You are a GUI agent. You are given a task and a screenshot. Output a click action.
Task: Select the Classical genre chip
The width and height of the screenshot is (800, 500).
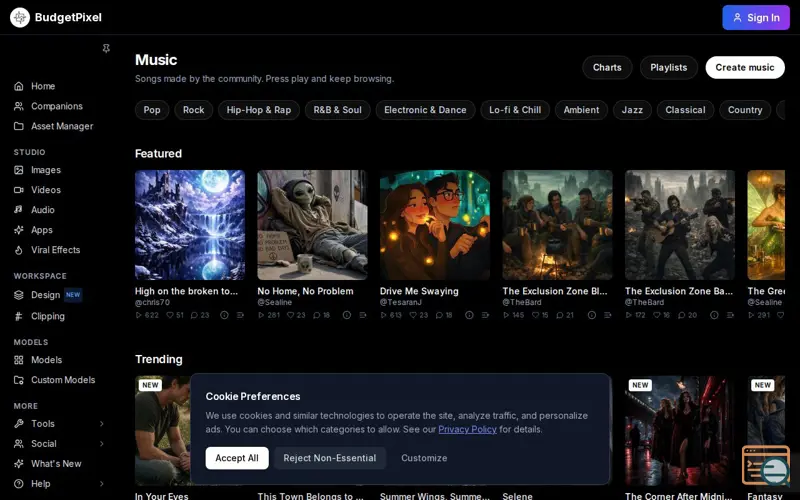tap(685, 110)
